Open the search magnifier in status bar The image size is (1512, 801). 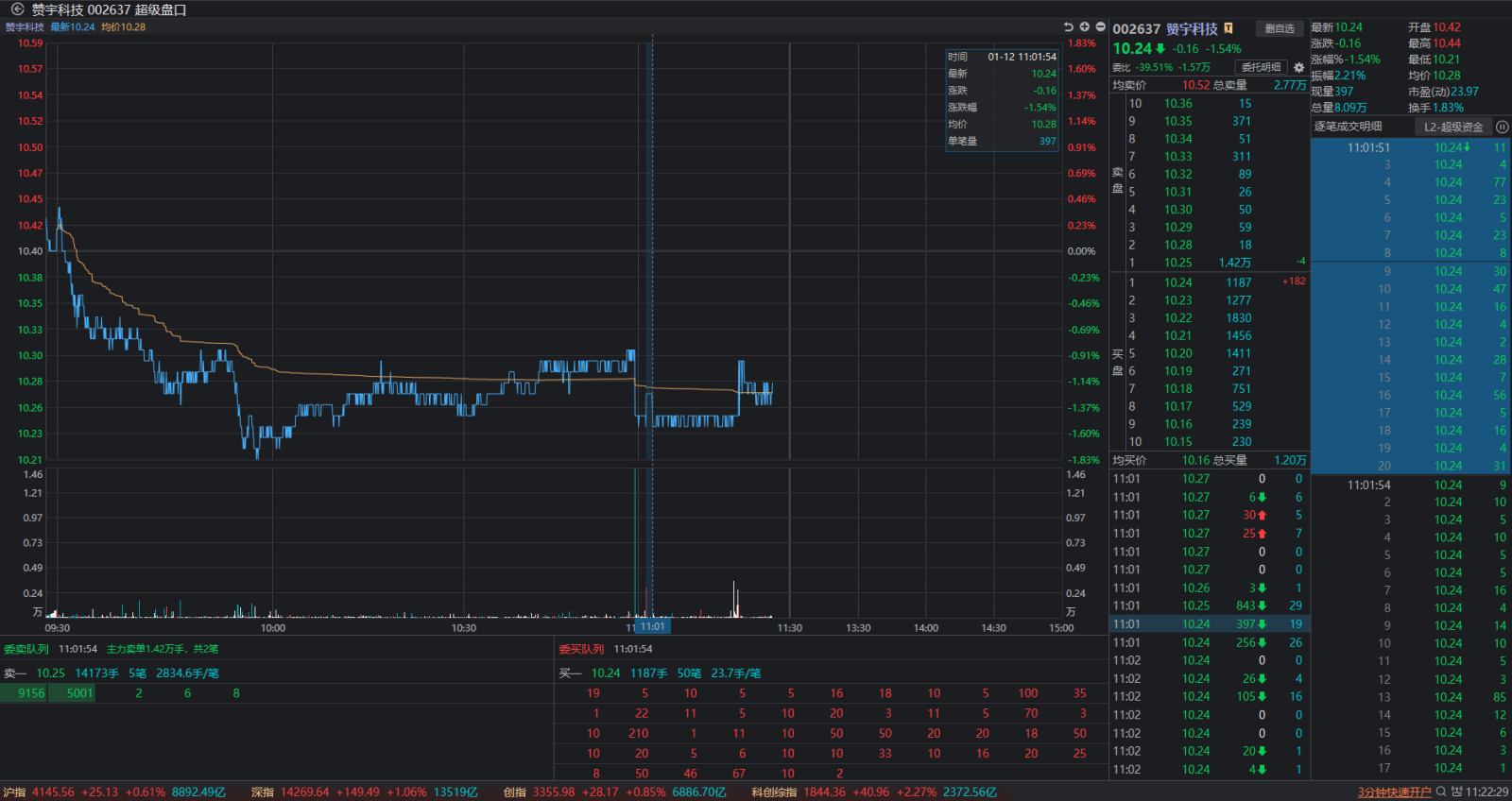1441,792
